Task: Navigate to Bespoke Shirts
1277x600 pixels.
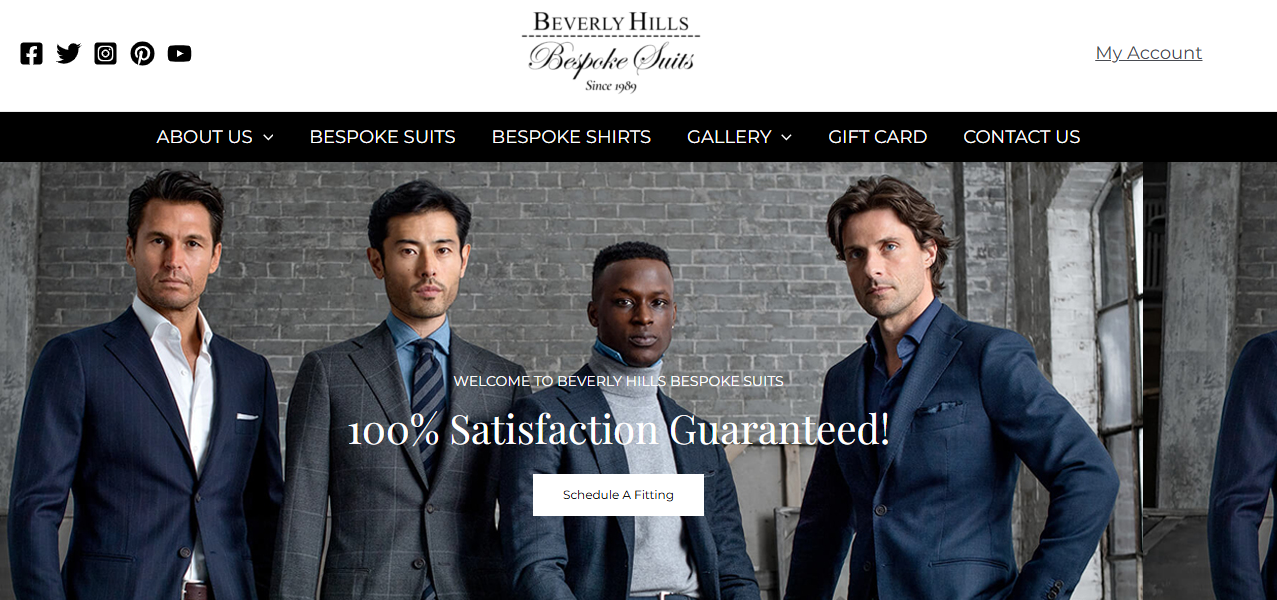Action: coord(571,137)
